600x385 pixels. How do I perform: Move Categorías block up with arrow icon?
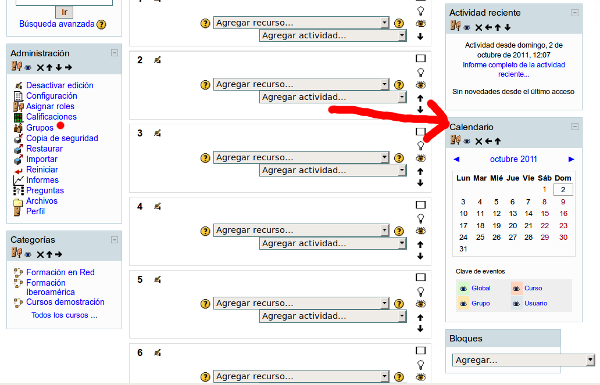[x=49, y=254]
